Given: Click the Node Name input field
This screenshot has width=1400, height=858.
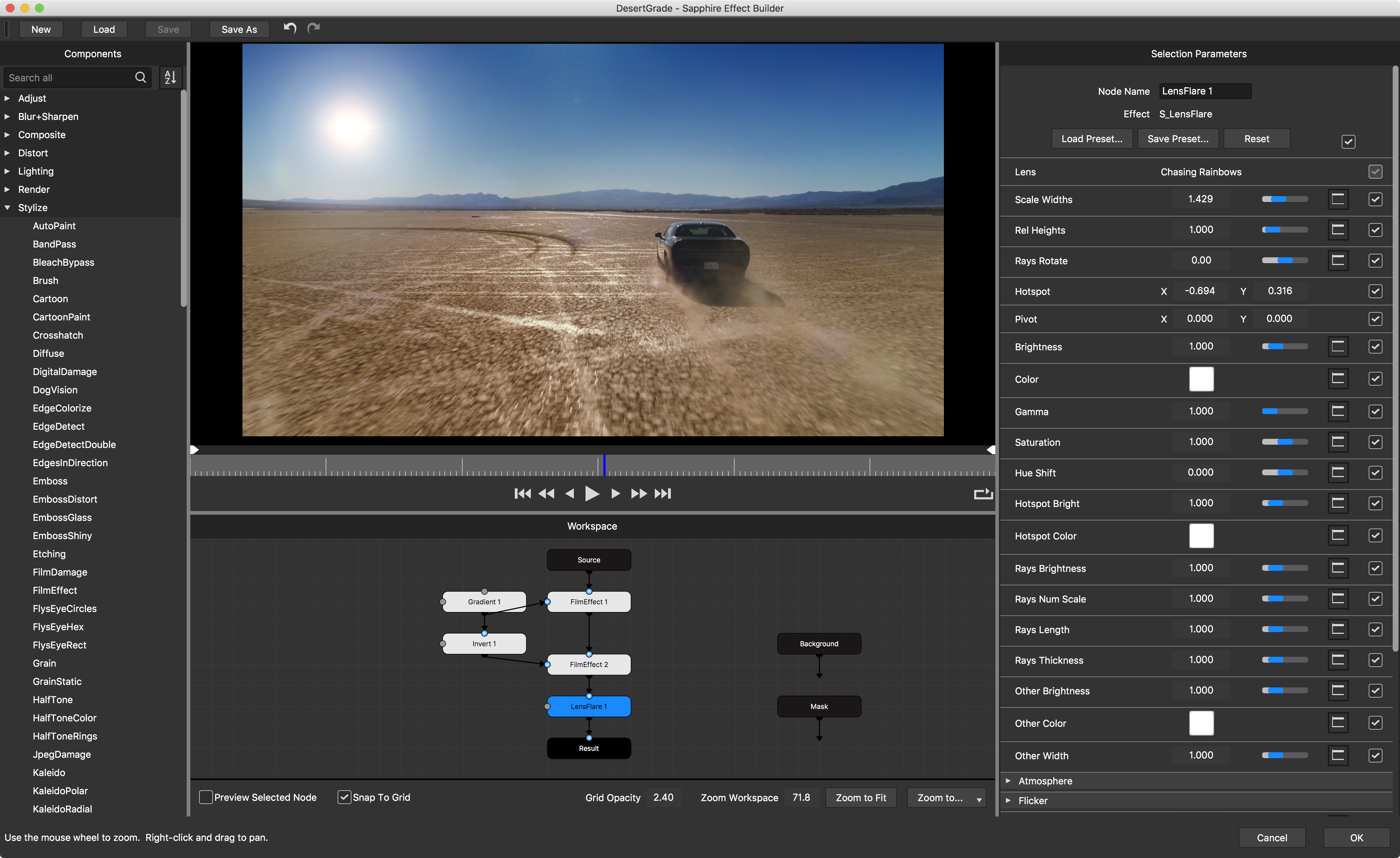Looking at the screenshot, I should coord(1205,91).
